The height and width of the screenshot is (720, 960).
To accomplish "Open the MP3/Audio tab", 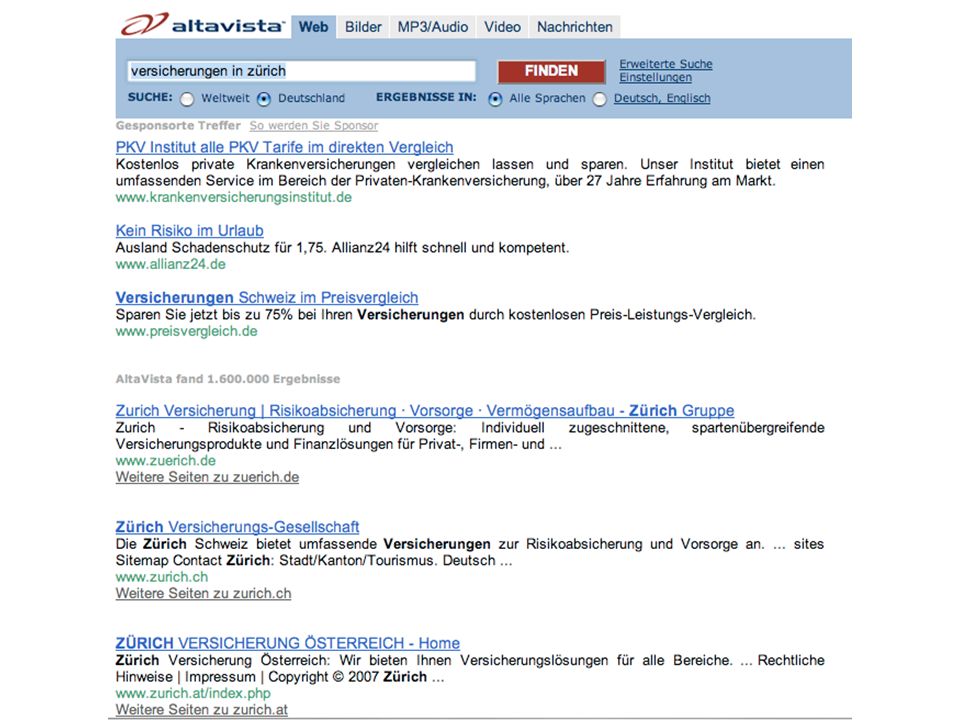I will click(x=433, y=27).
